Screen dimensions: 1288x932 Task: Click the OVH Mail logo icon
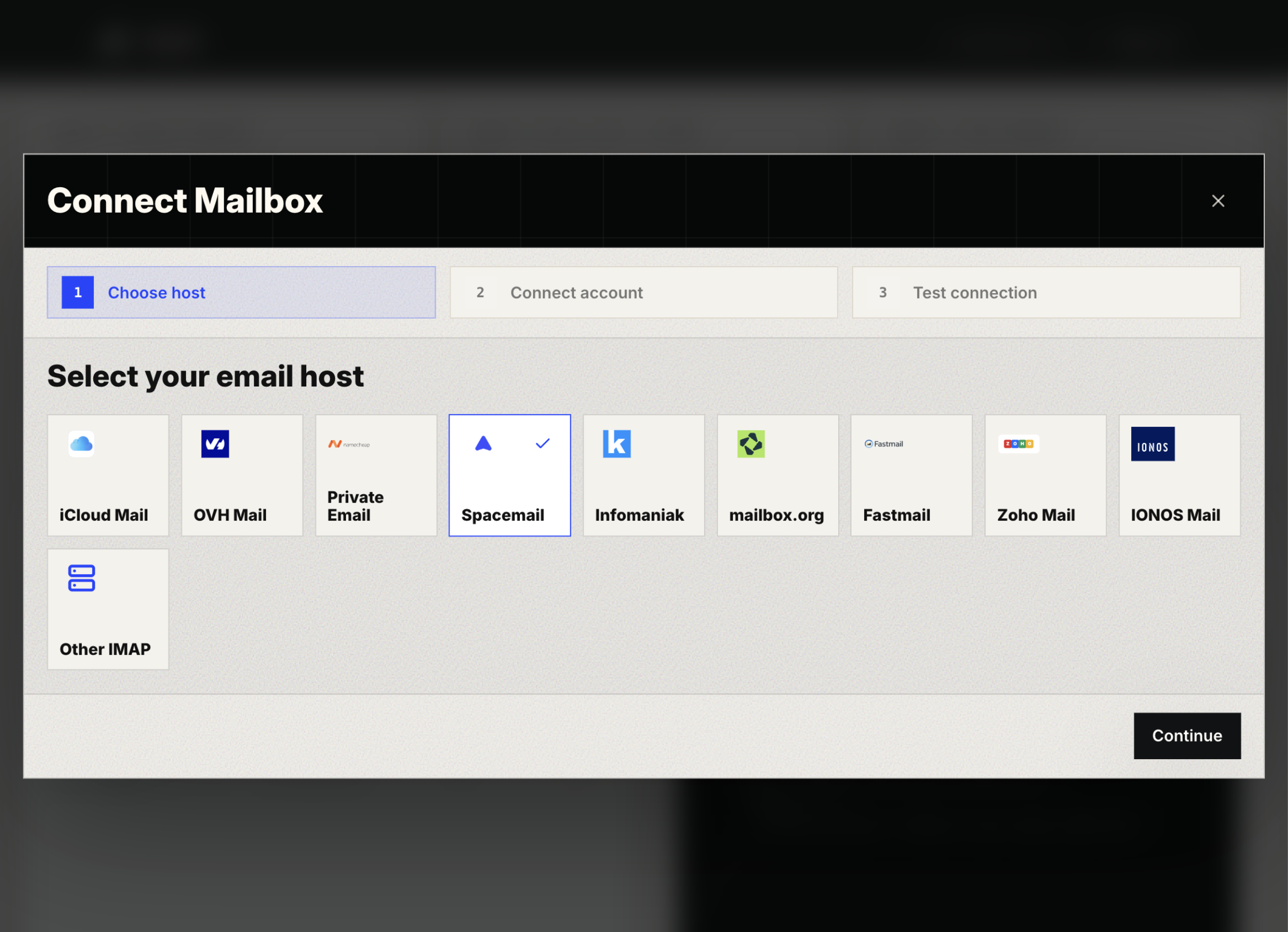tap(215, 444)
